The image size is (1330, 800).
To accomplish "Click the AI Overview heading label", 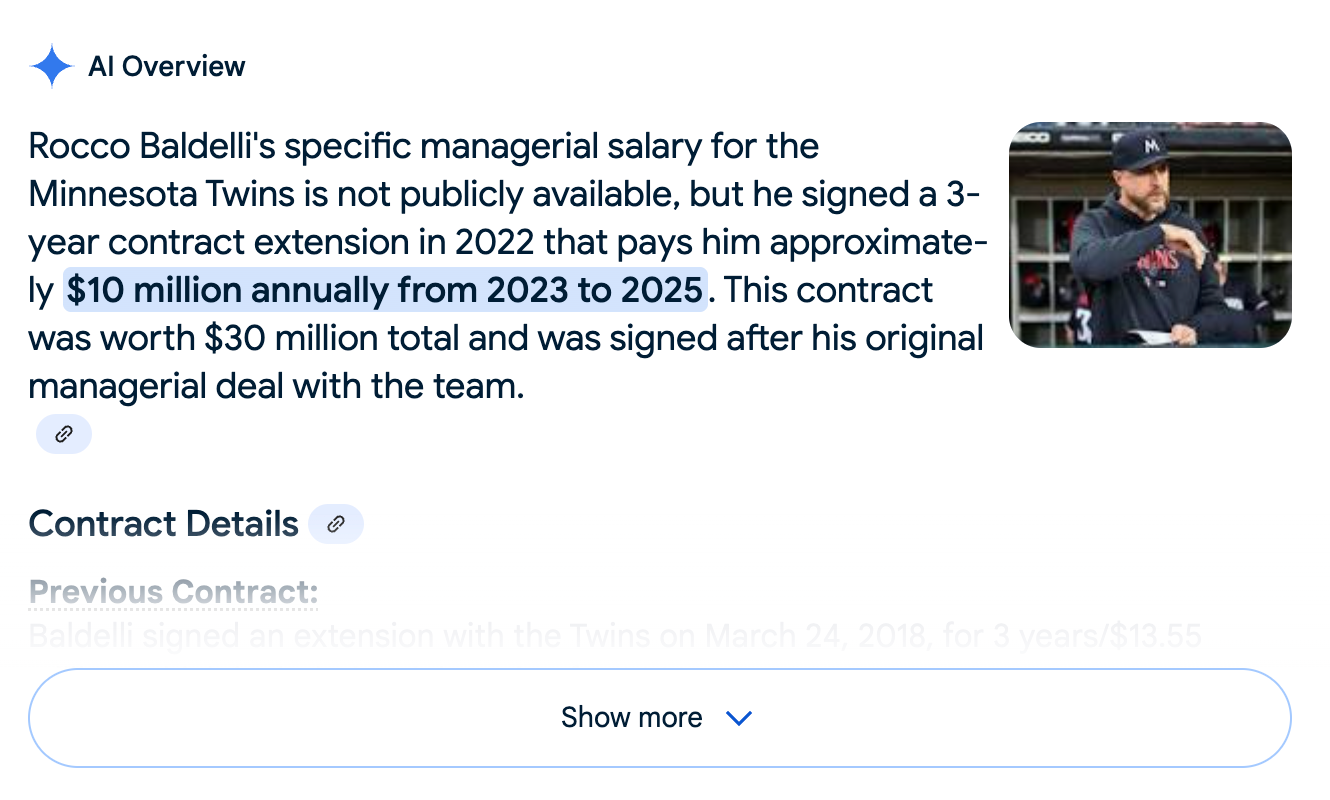I will (x=166, y=67).
